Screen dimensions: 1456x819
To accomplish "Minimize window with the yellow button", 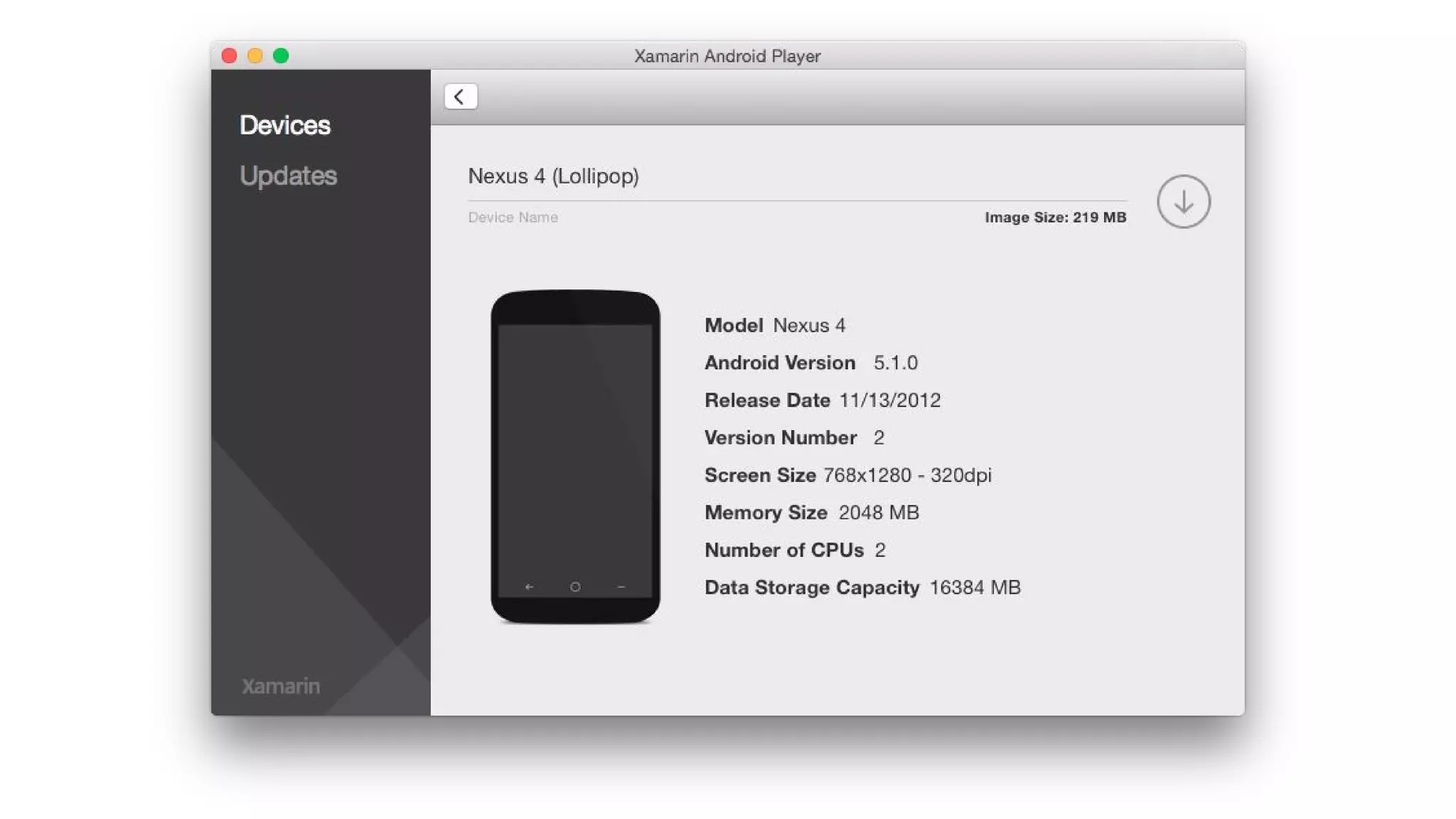I will click(255, 55).
